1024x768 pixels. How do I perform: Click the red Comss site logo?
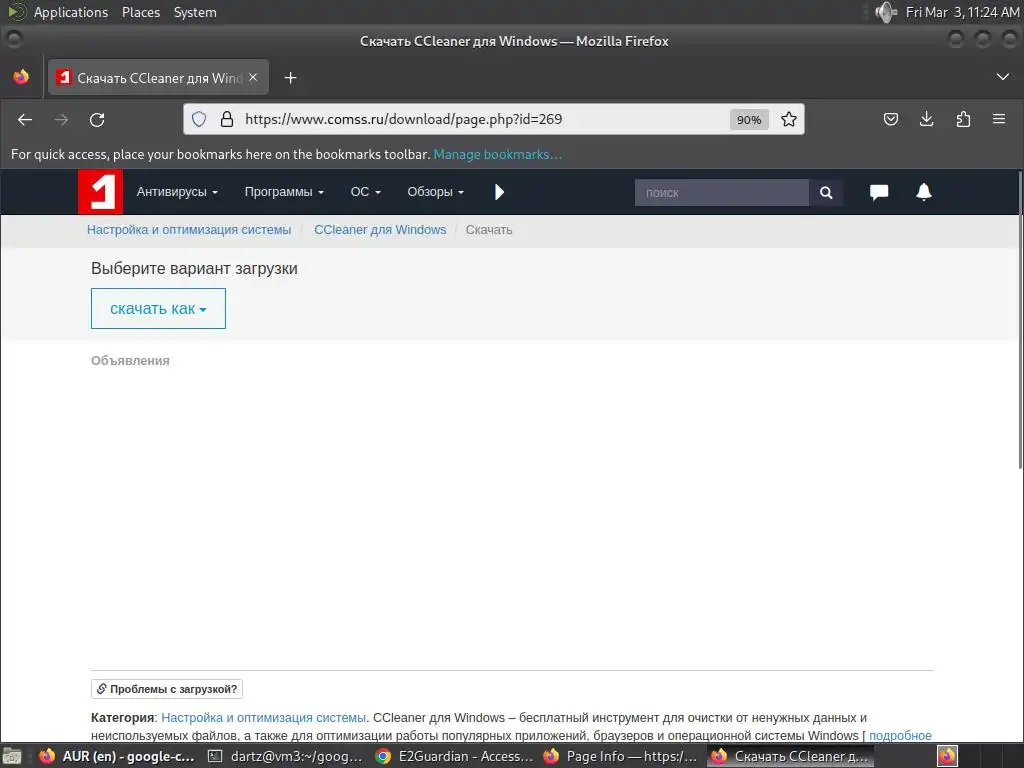pyautogui.click(x=100, y=192)
